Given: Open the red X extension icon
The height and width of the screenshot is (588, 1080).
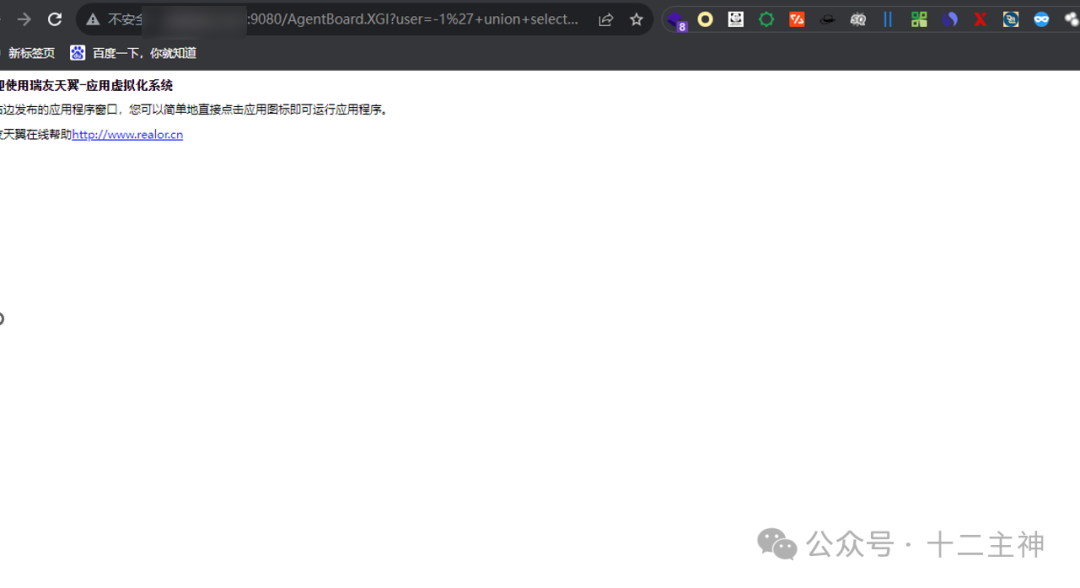Looking at the screenshot, I should 980,19.
